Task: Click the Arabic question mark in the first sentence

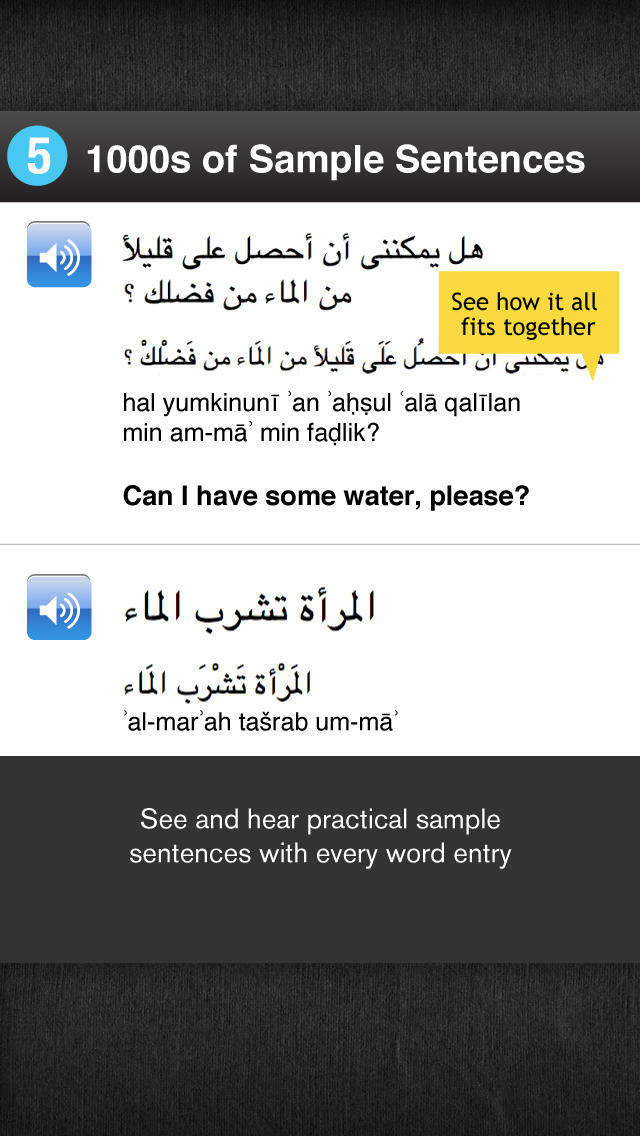Action: (x=129, y=298)
